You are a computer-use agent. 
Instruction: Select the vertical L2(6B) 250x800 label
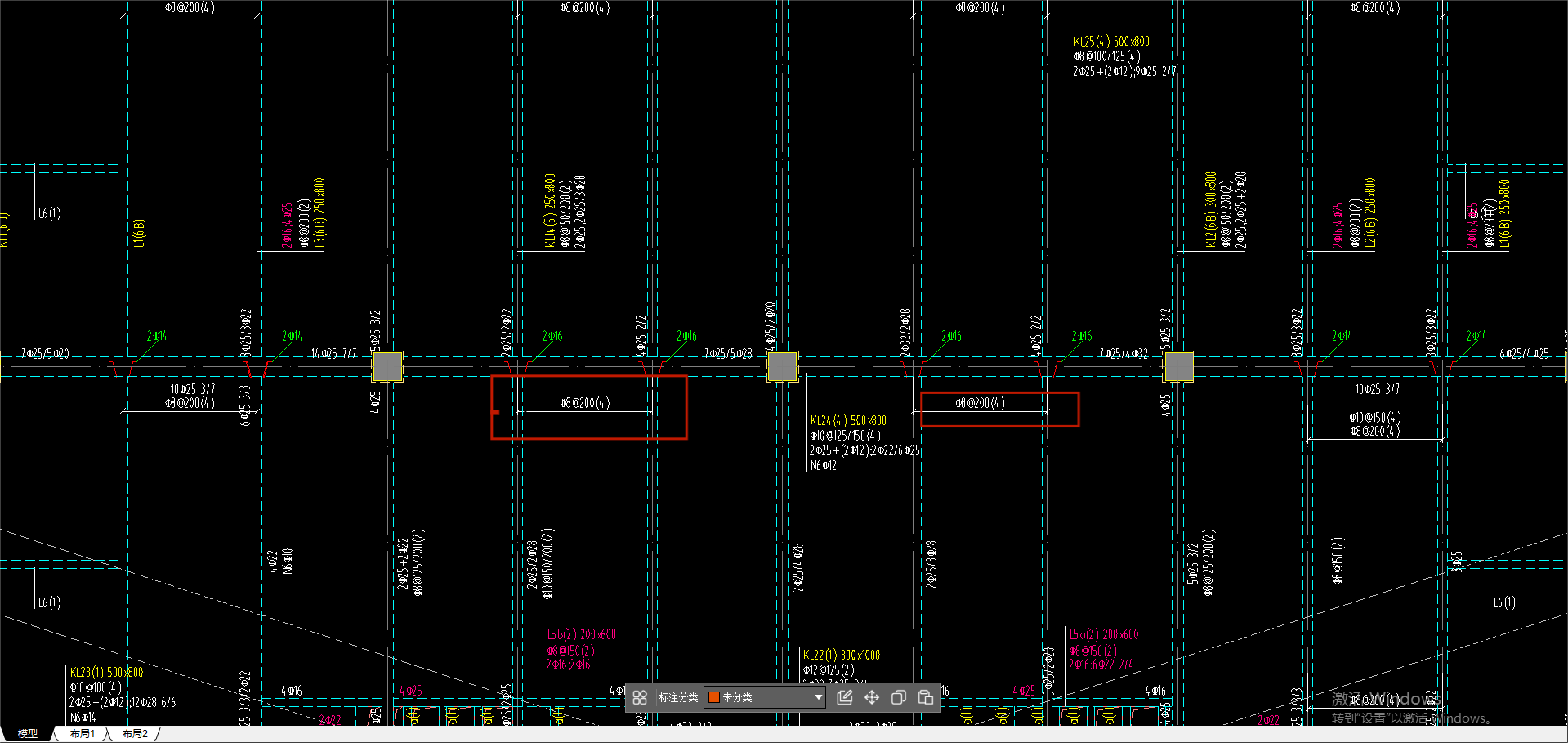pos(1369,213)
